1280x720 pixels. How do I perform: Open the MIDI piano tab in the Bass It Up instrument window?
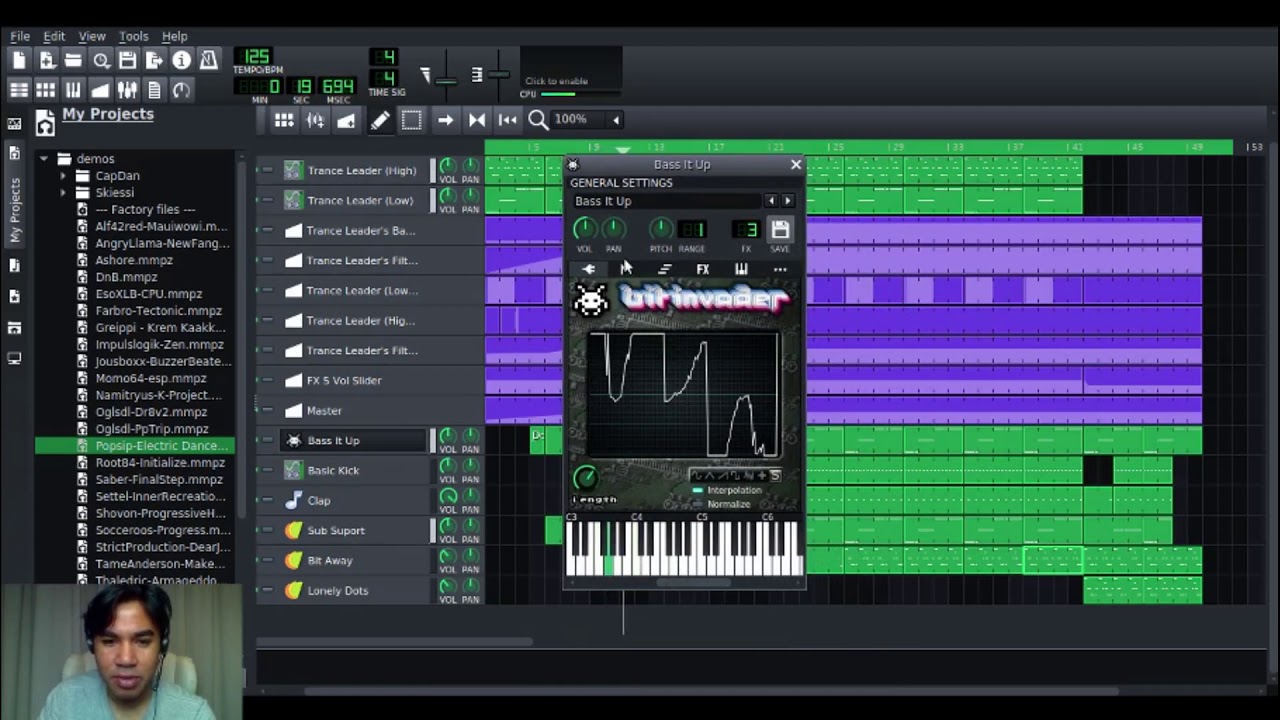pyautogui.click(x=741, y=269)
